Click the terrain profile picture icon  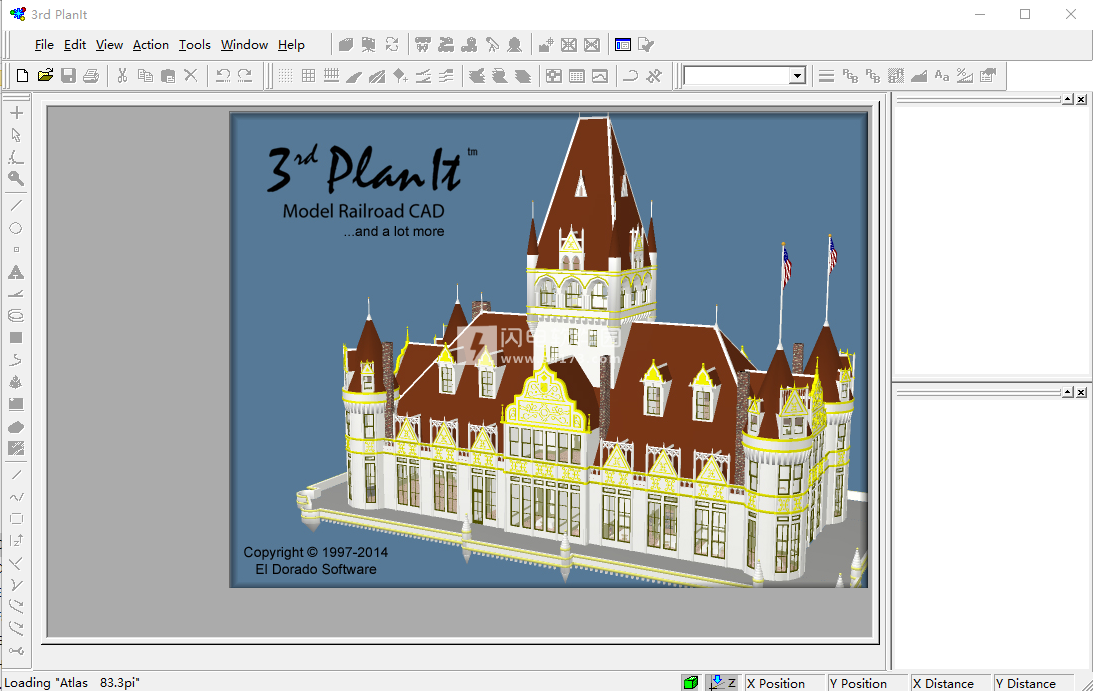pyautogui.click(x=600, y=75)
